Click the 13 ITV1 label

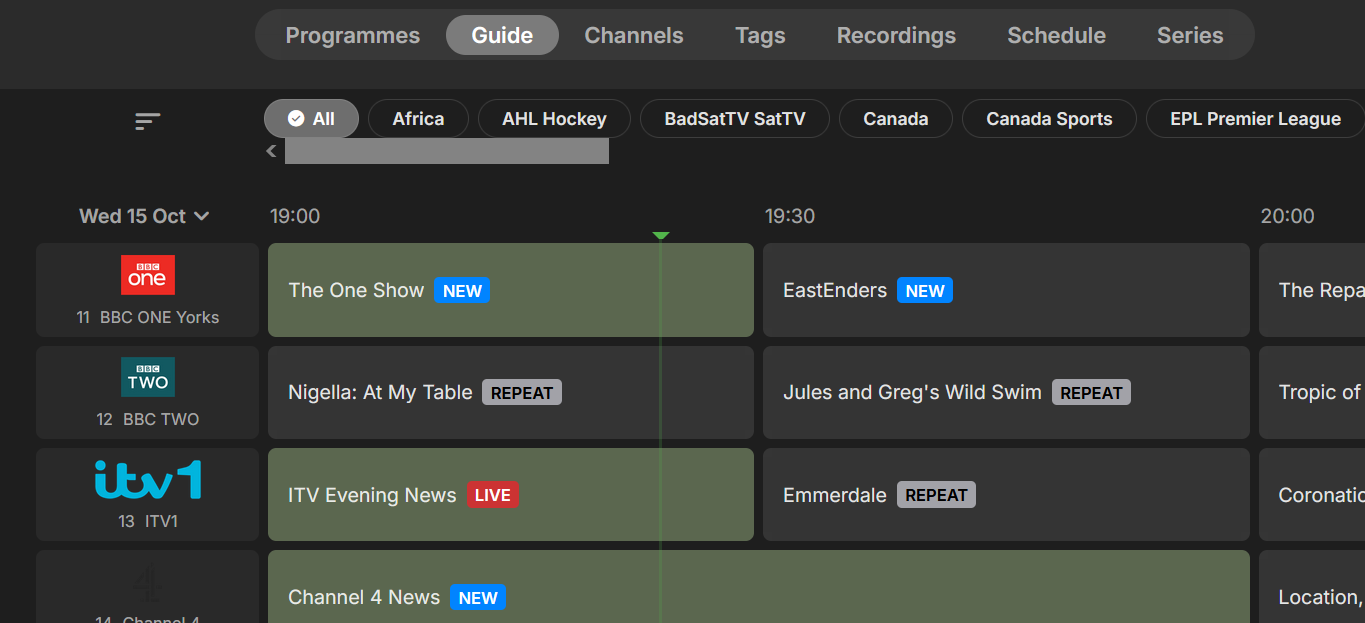pos(148,521)
